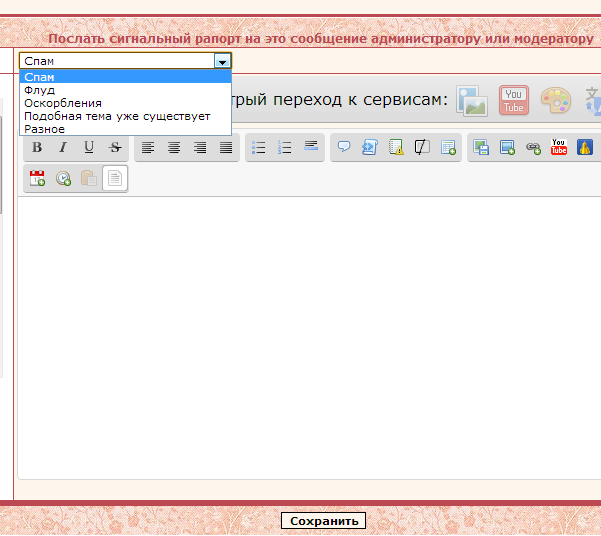Click the upload image with floppy icon

pyautogui.click(x=481, y=147)
